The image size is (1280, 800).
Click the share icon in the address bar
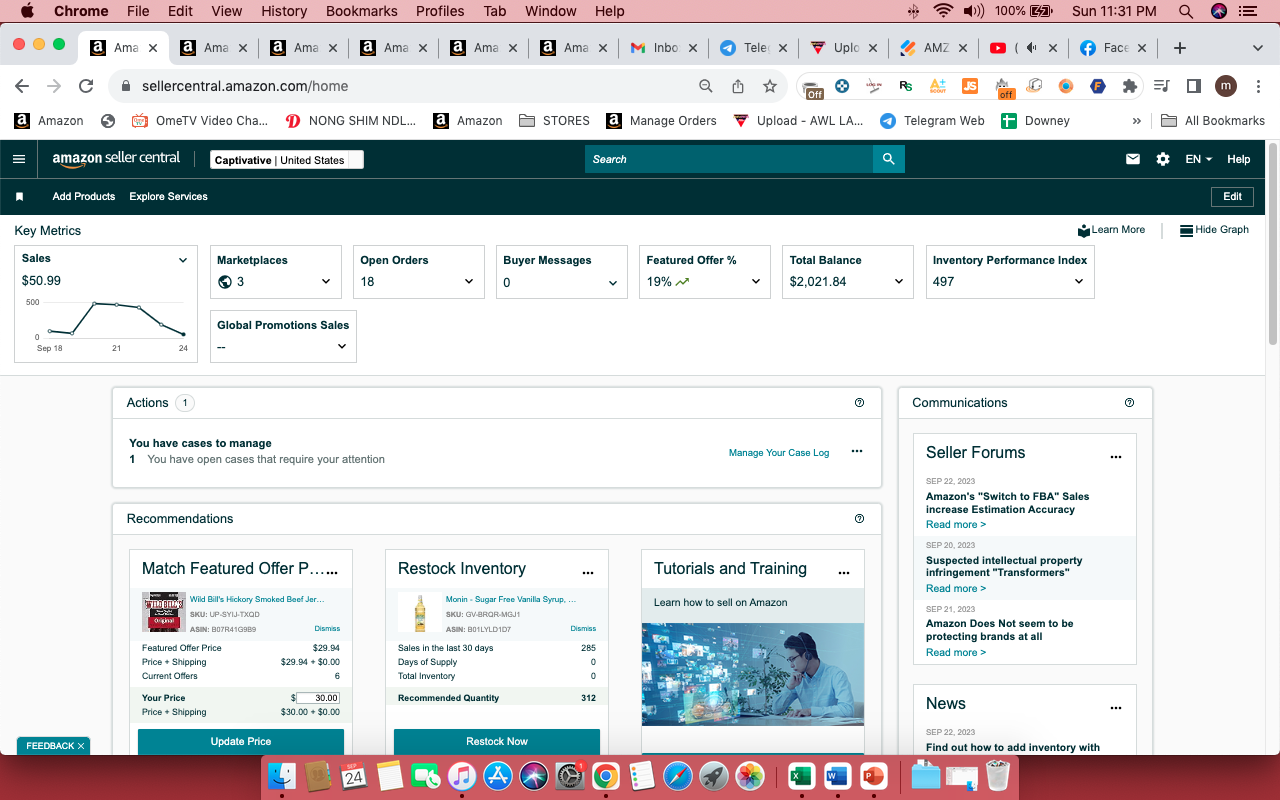tap(738, 86)
